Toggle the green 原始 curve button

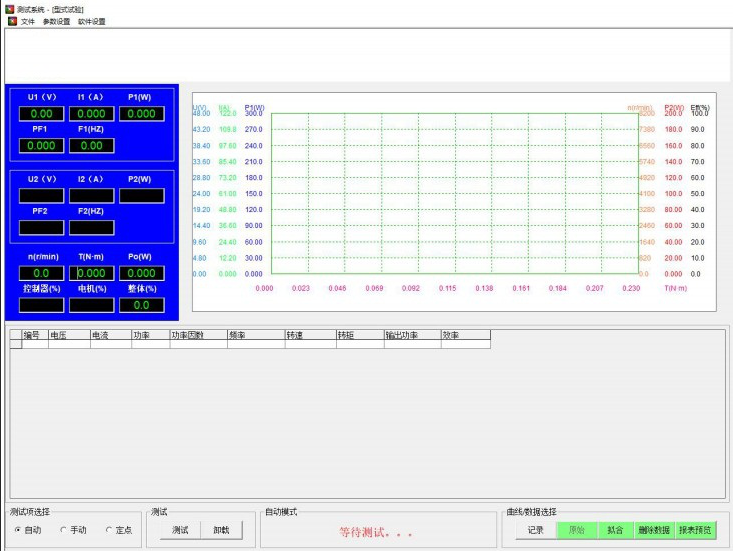pyautogui.click(x=577, y=530)
